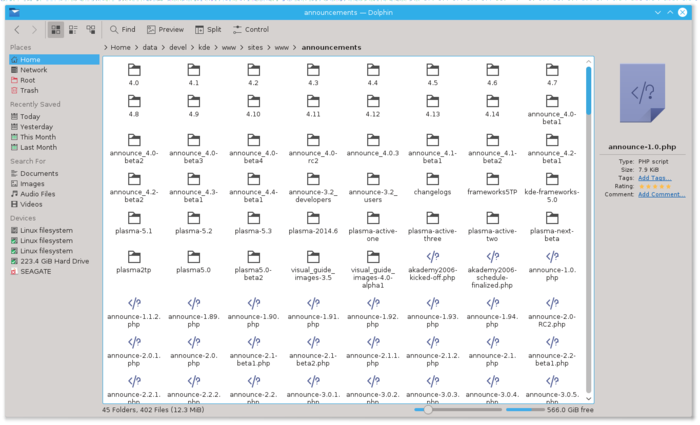Open Network in Places panel
This screenshot has height=425, width=700.
[54, 70]
